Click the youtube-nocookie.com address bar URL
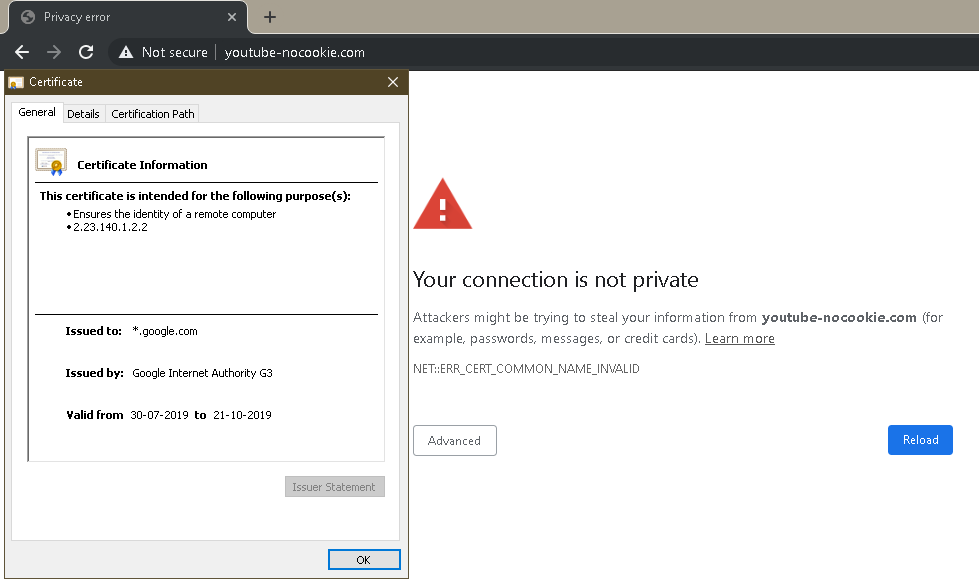 coord(295,52)
